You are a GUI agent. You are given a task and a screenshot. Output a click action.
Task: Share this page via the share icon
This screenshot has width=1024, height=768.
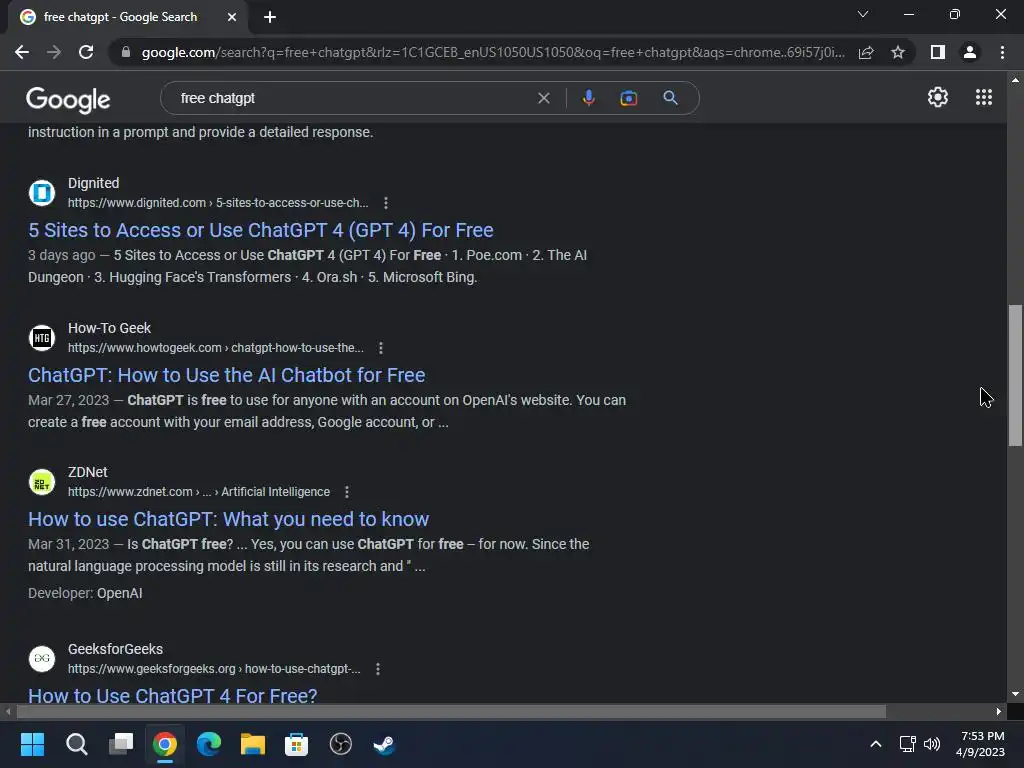click(x=866, y=52)
